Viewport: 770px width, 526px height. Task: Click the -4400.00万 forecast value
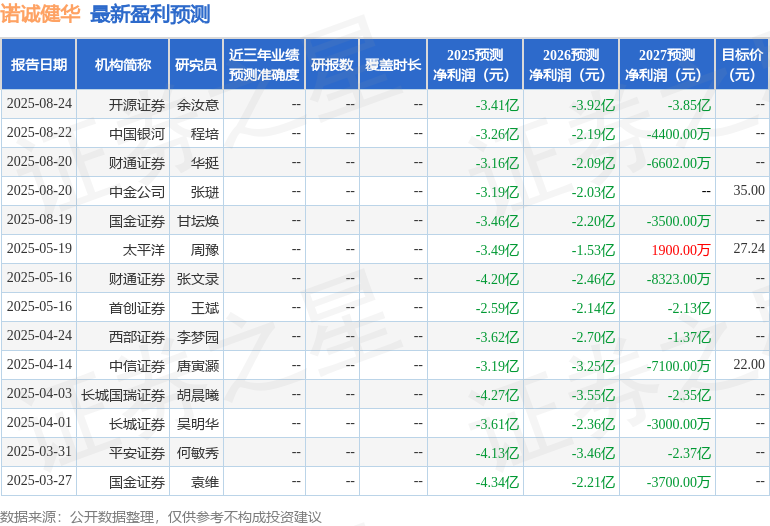tap(679, 134)
